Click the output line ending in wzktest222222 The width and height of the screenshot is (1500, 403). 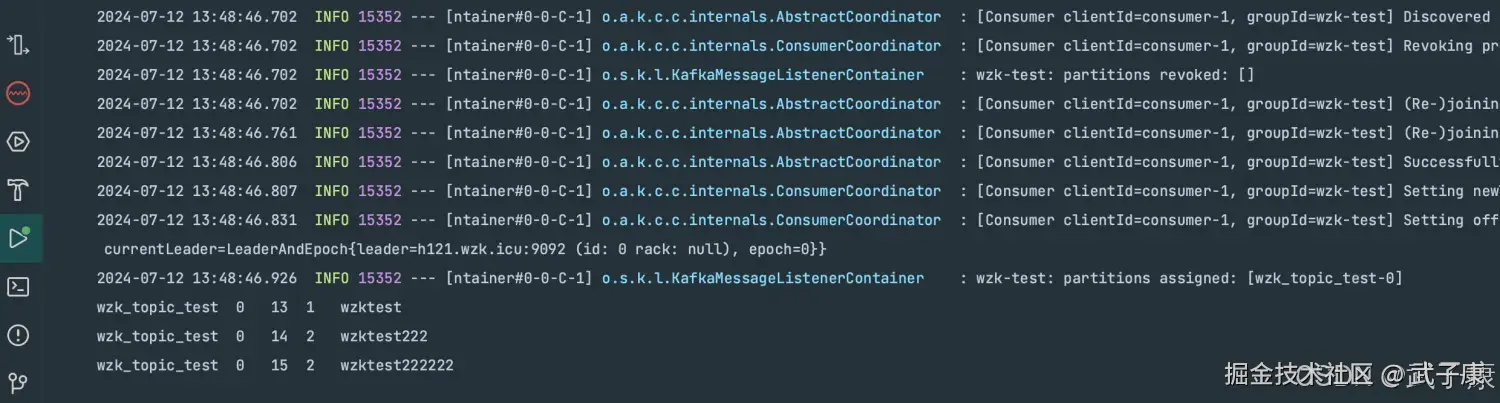[x=275, y=365]
